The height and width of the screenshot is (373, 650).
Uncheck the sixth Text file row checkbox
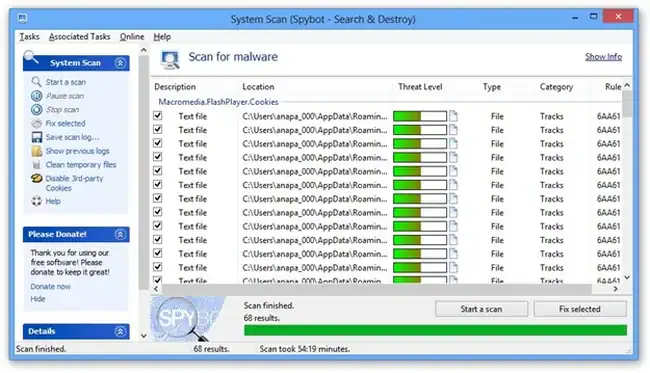[158, 184]
